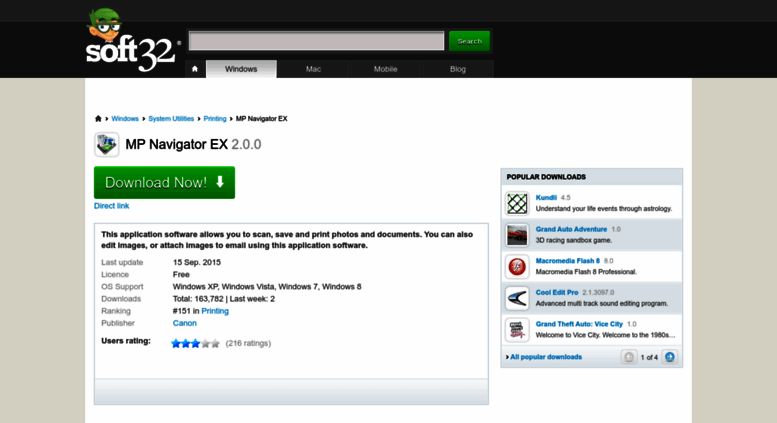Open the home icon tab in navigation
Image resolution: width=777 pixels, height=423 pixels.
coord(195,69)
